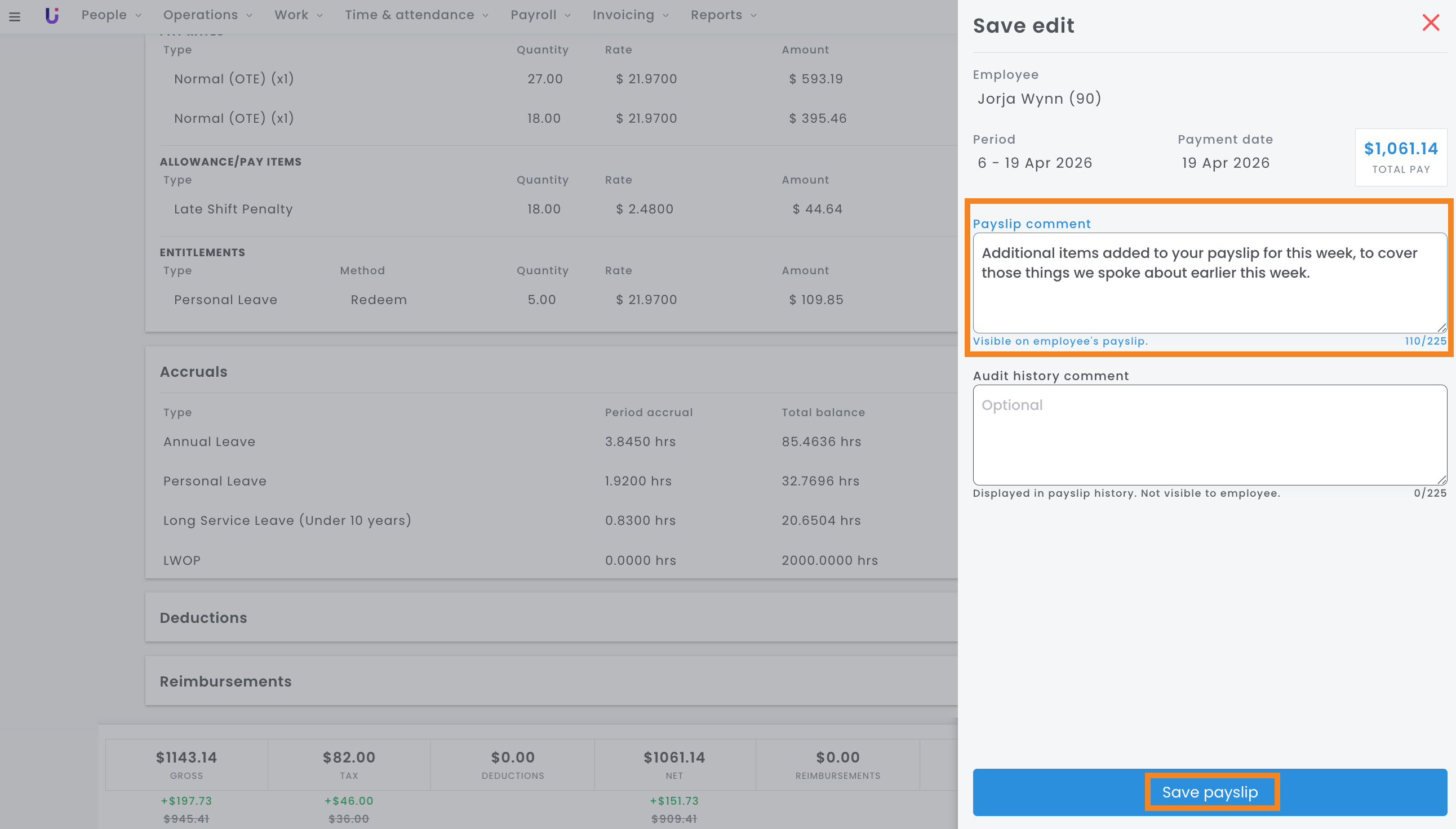Click the 110/225 character counter

point(1425,341)
